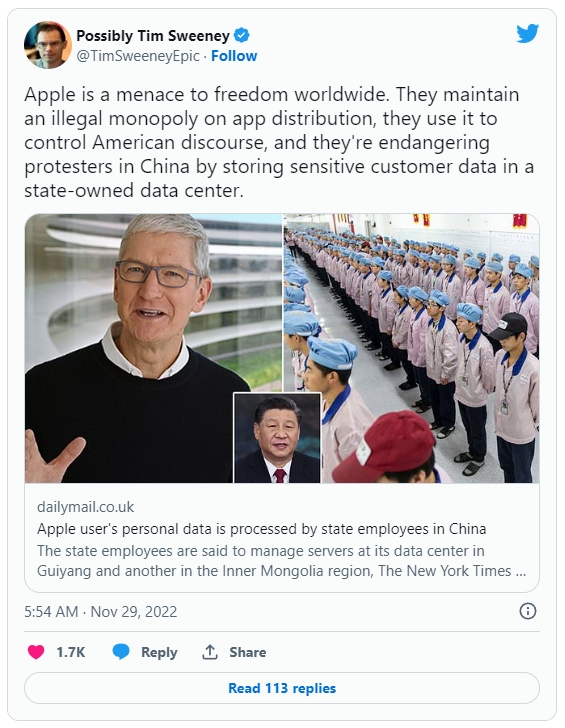565x728 pixels.
Task: Follow the @TimSweeneyEpic account
Action: 234,56
